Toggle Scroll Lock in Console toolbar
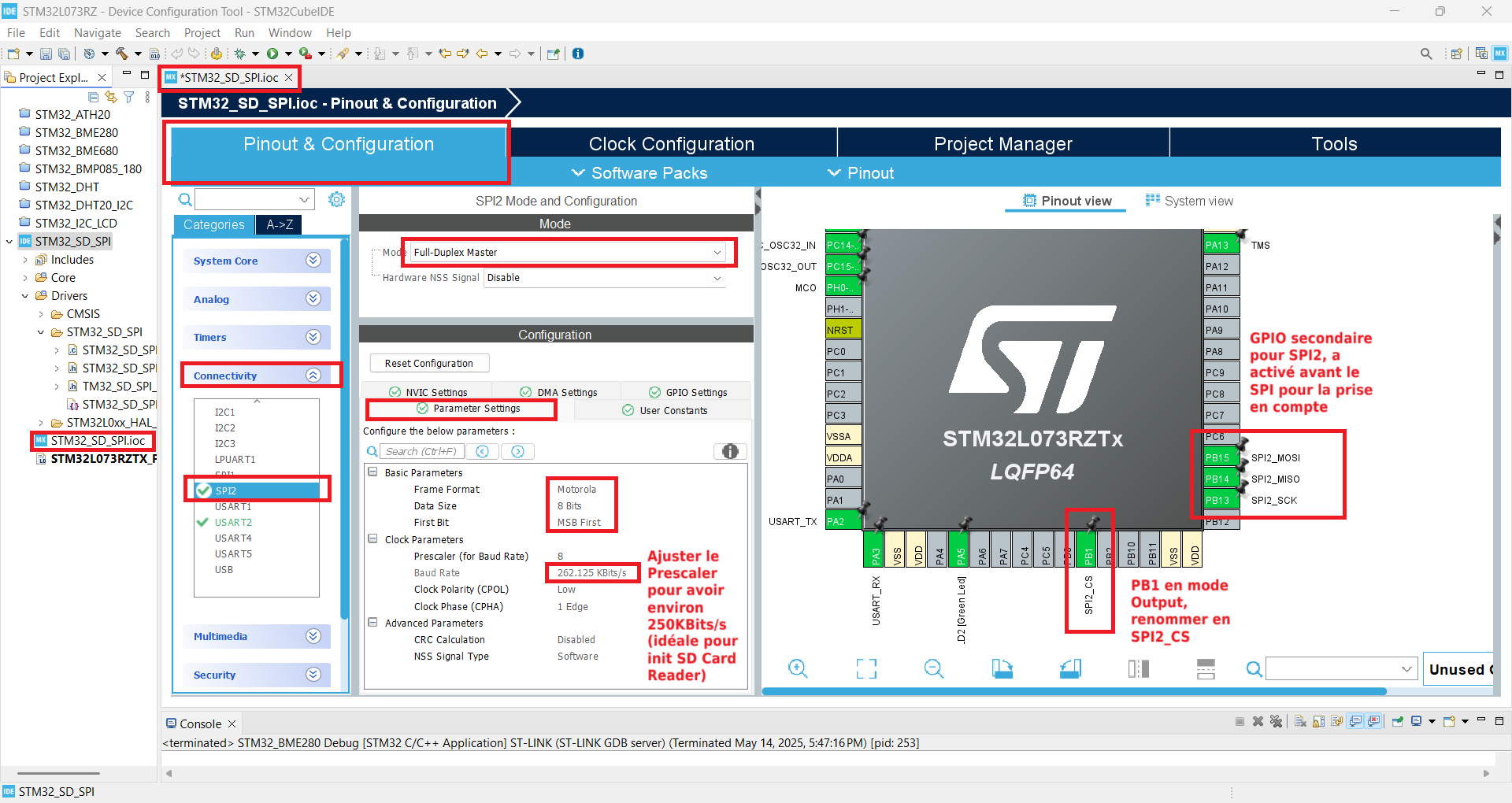This screenshot has width=1512, height=803. (x=1318, y=721)
